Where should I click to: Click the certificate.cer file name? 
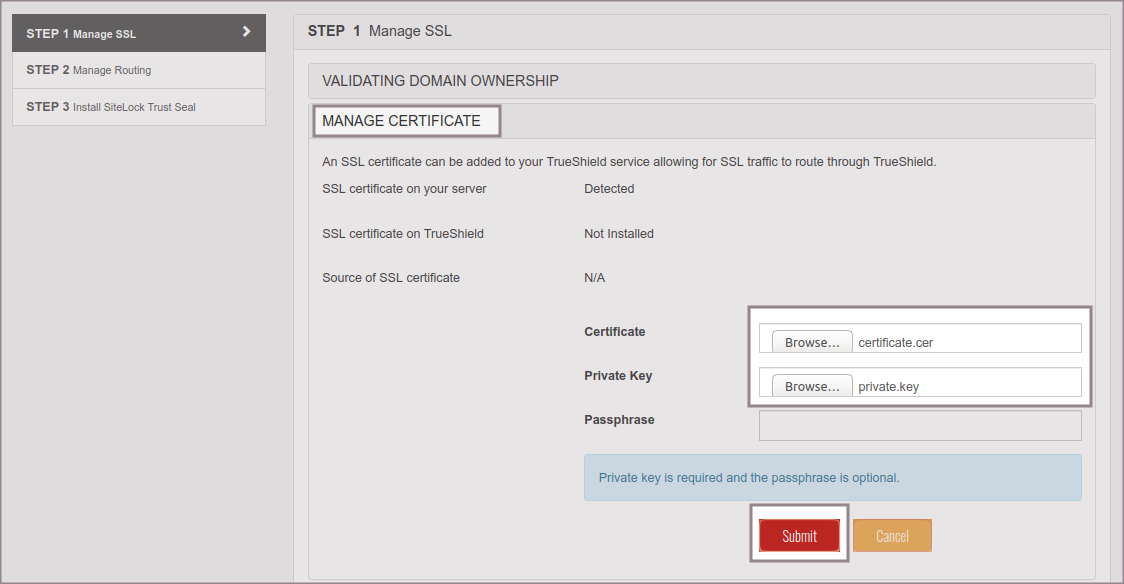[895, 343]
